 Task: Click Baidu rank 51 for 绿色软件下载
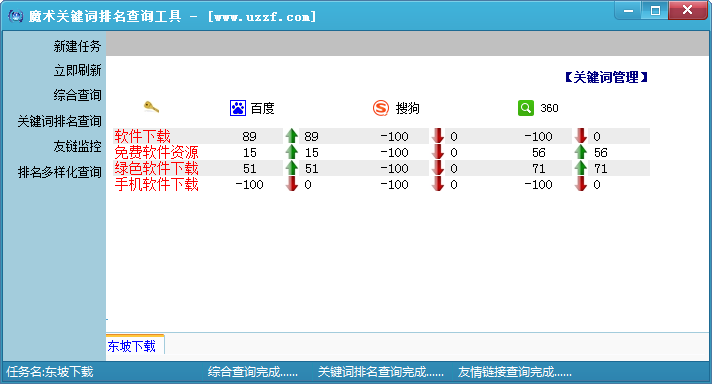(x=249, y=169)
